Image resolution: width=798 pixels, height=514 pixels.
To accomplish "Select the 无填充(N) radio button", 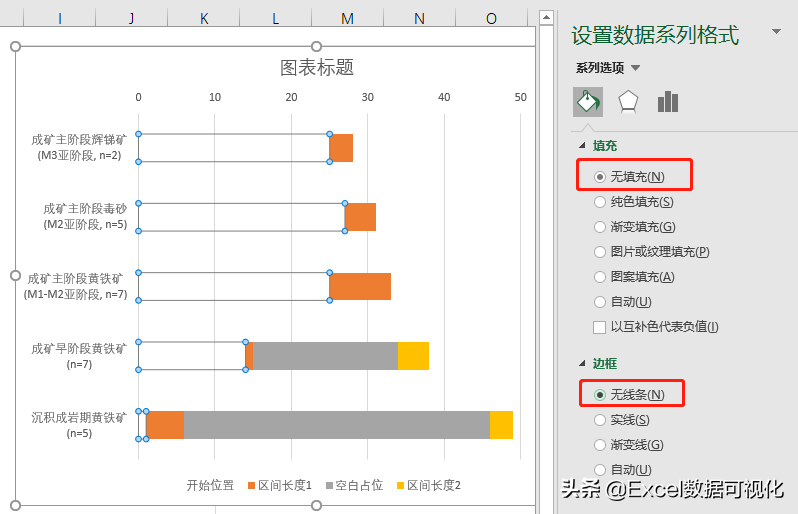I will click(x=600, y=177).
